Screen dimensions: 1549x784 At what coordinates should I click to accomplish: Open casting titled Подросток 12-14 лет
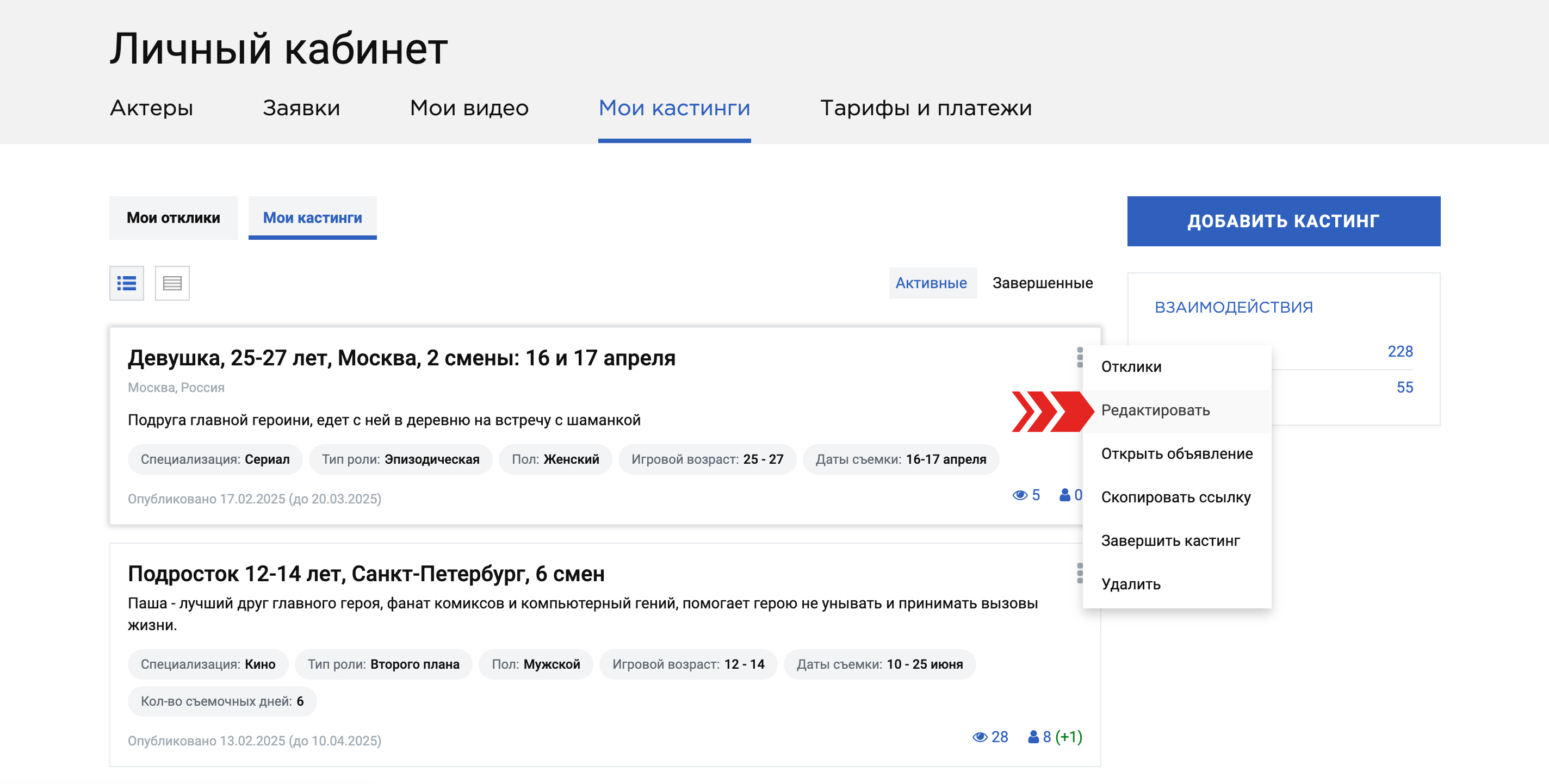[x=366, y=574]
